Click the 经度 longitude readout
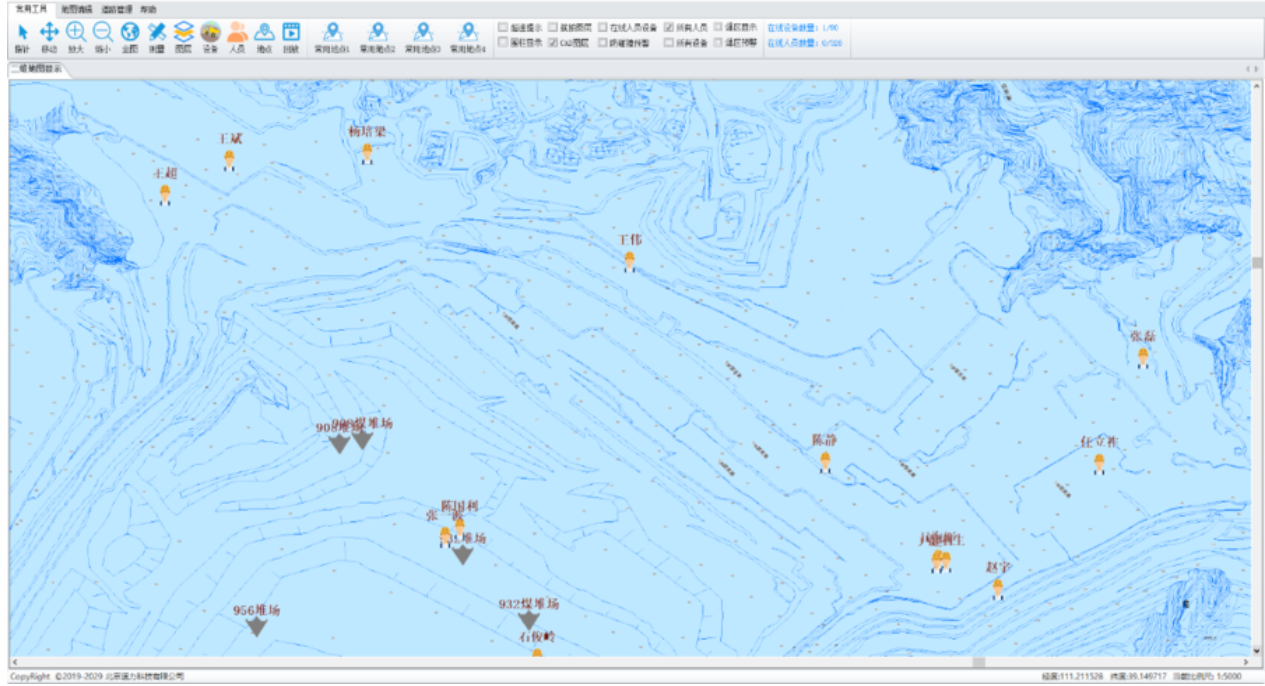 point(1072,677)
